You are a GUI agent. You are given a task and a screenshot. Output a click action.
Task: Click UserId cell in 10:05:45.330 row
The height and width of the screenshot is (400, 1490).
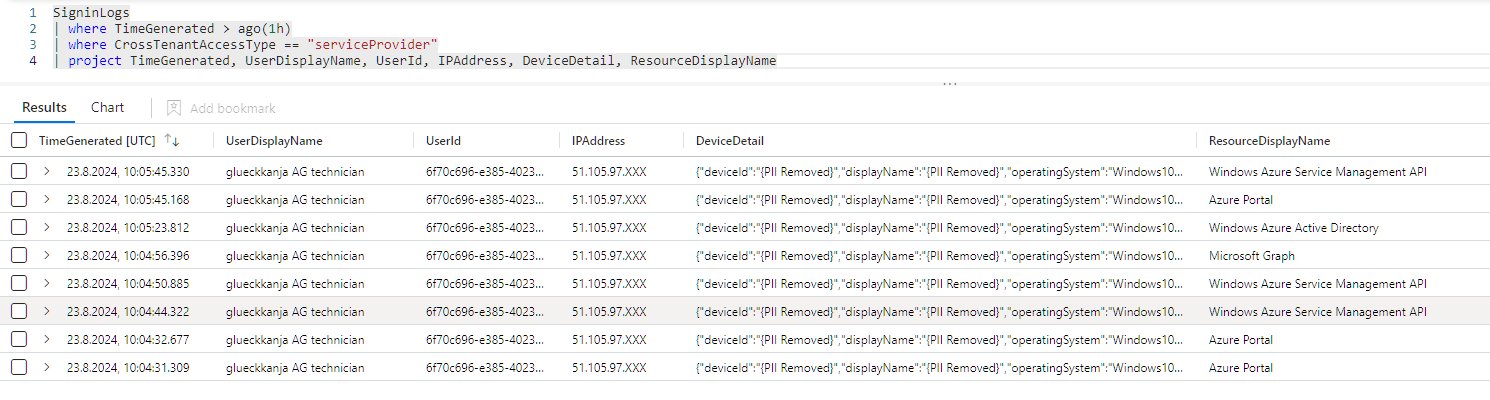pyautogui.click(x=485, y=172)
